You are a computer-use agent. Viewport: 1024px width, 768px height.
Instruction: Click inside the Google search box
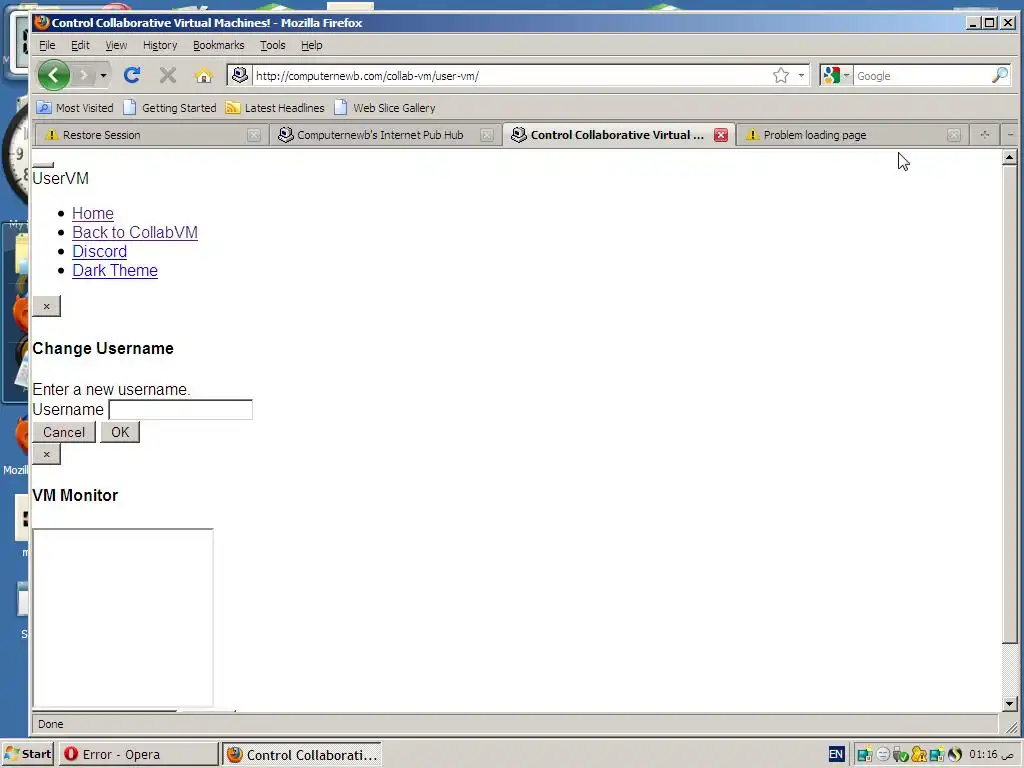921,76
